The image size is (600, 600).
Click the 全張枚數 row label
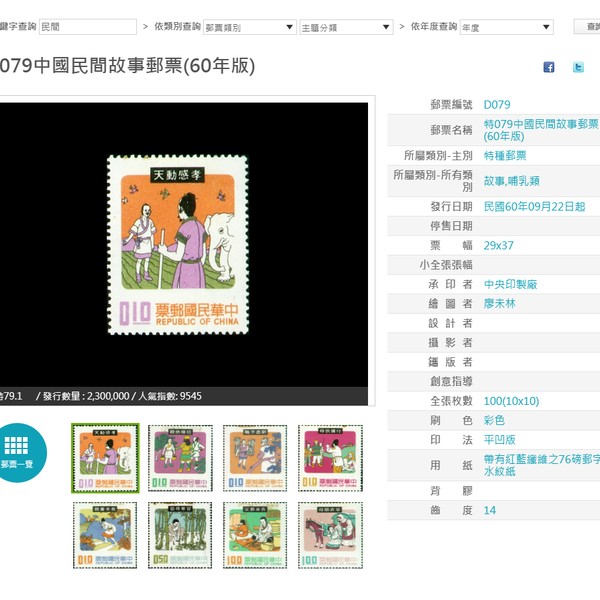point(451,401)
